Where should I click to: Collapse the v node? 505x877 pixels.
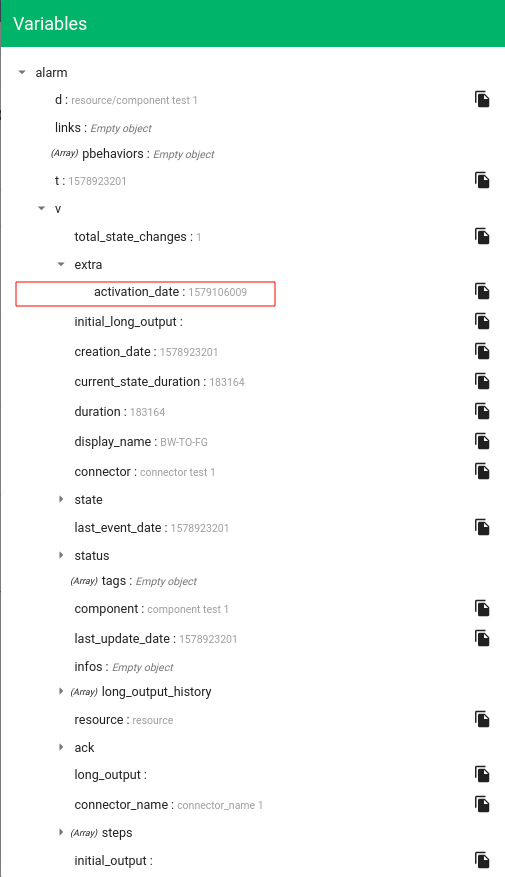click(x=41, y=209)
